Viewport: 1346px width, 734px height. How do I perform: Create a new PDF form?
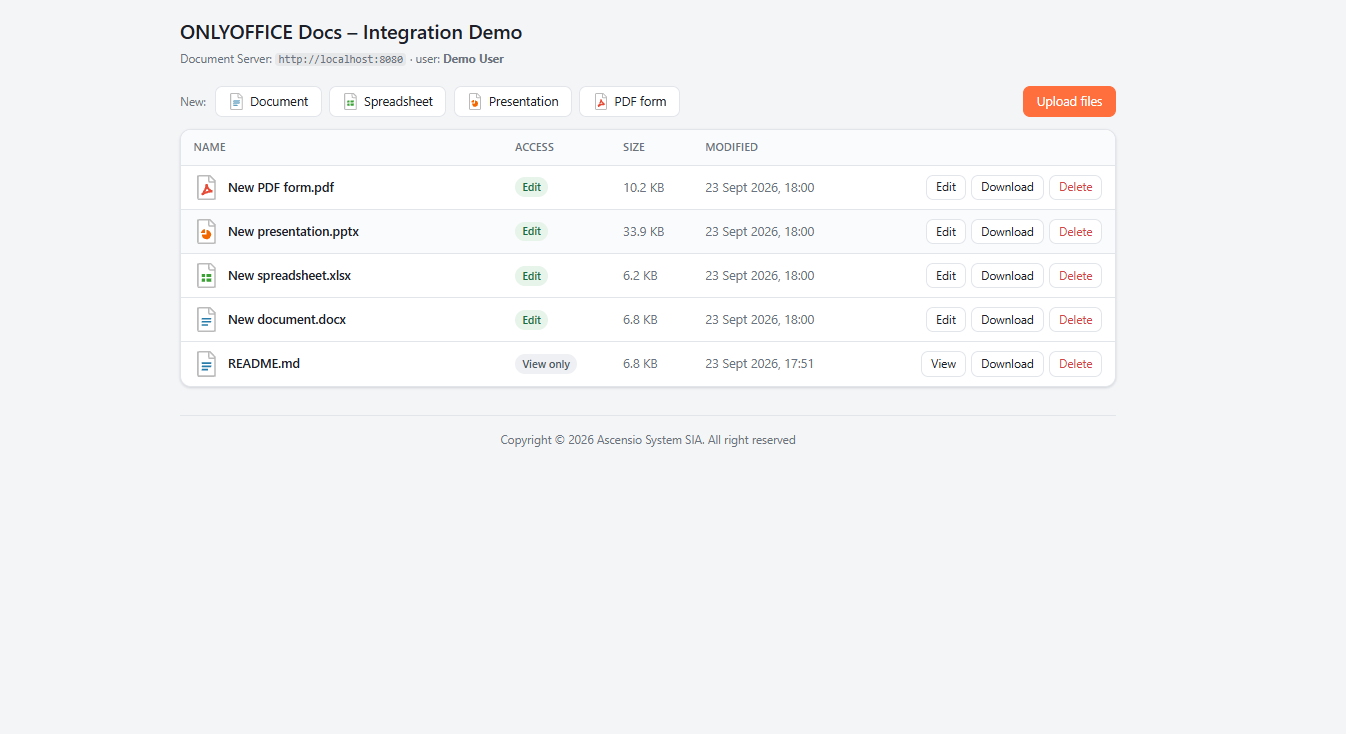(x=629, y=101)
